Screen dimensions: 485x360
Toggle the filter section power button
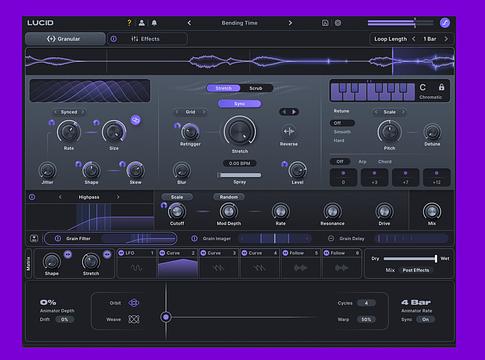tap(32, 197)
